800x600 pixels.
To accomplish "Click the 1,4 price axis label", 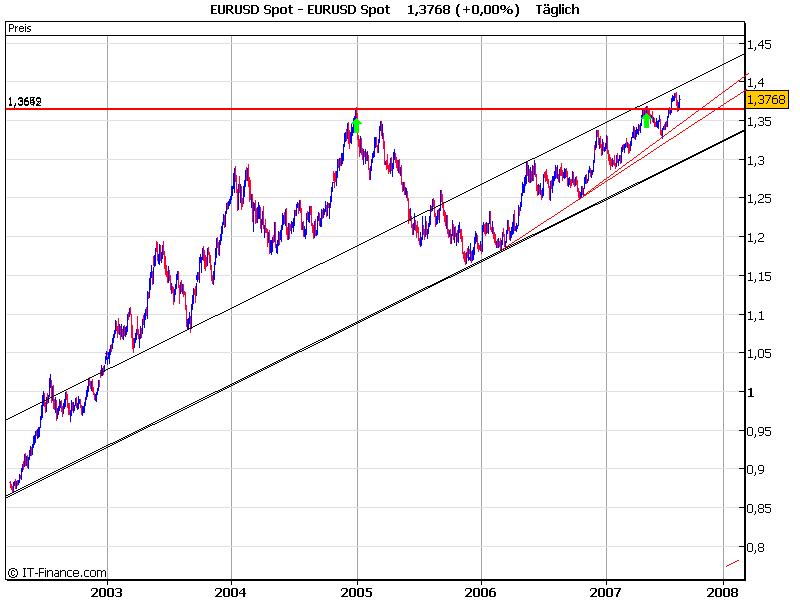I will tap(756, 83).
